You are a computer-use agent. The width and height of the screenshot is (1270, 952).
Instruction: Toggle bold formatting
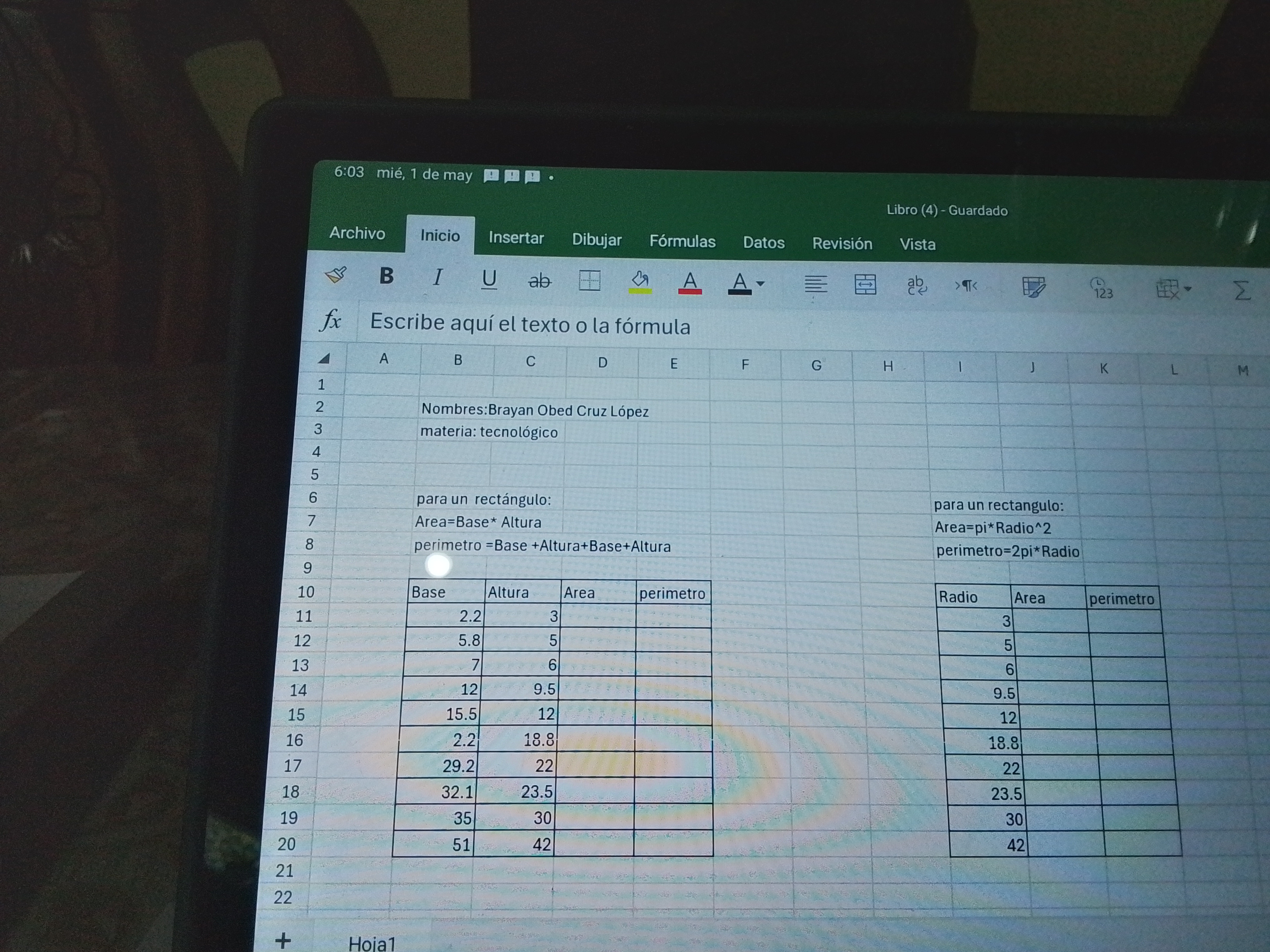[386, 276]
